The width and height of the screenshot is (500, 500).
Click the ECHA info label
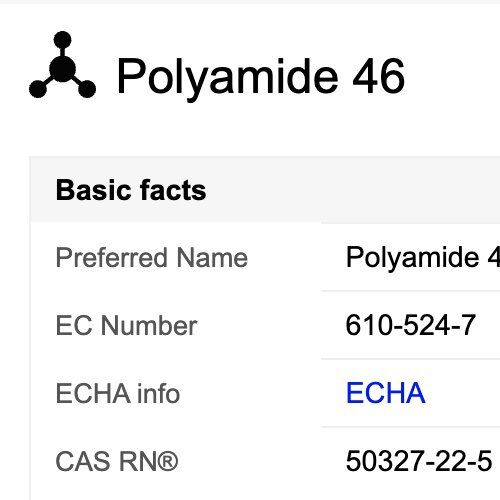[x=118, y=393]
